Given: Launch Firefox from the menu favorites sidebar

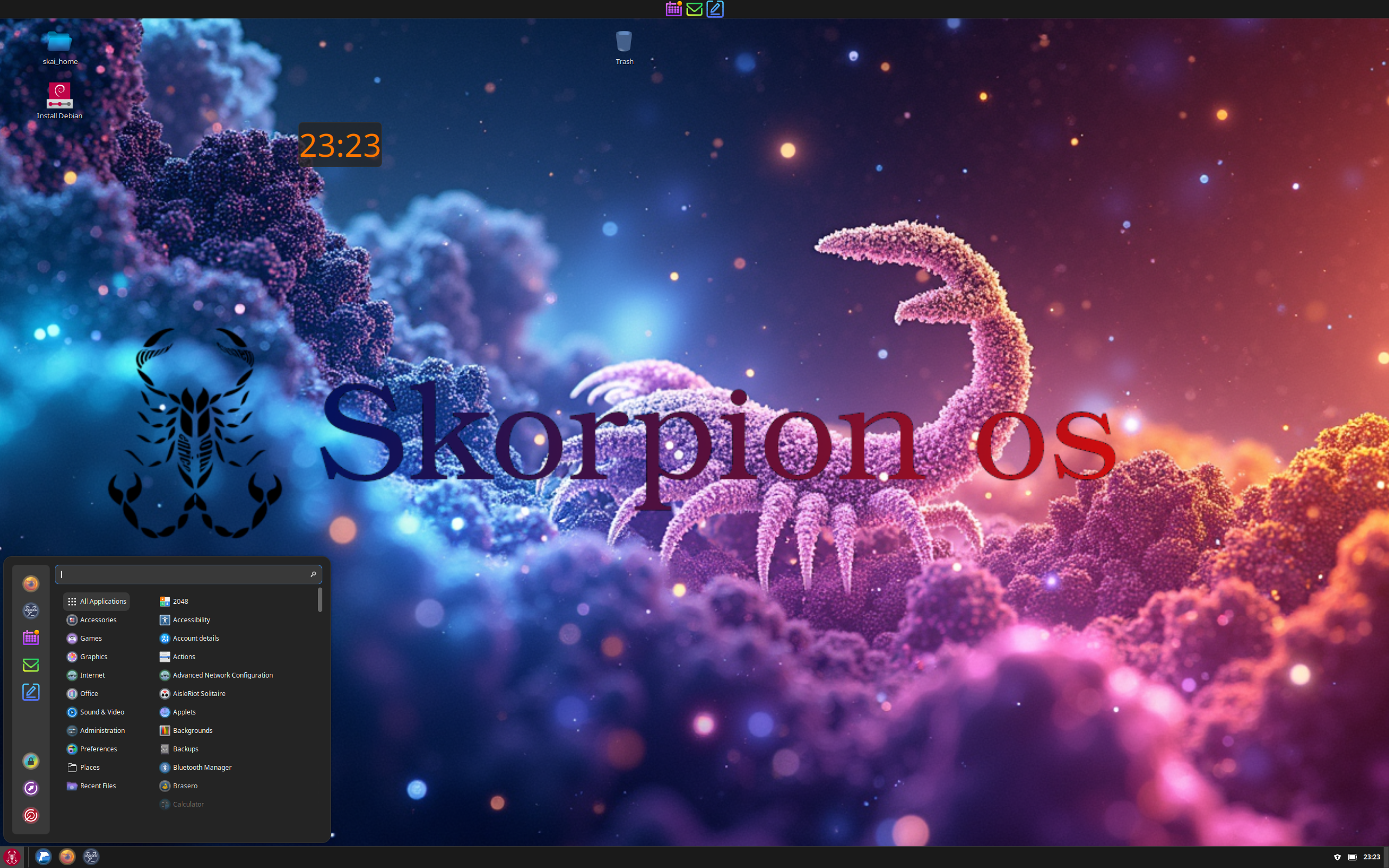Looking at the screenshot, I should point(31,584).
